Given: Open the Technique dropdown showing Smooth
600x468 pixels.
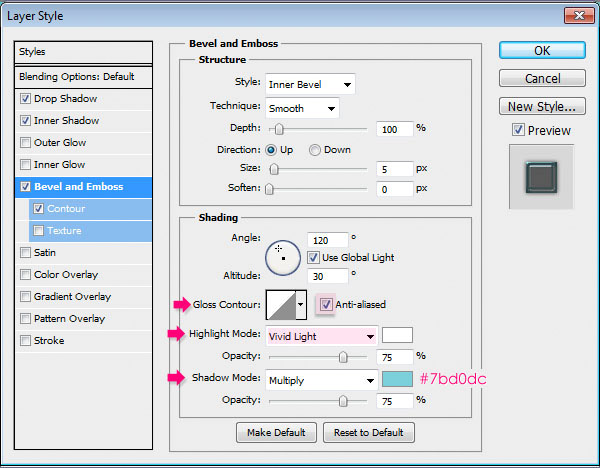Looking at the screenshot, I should point(302,108).
